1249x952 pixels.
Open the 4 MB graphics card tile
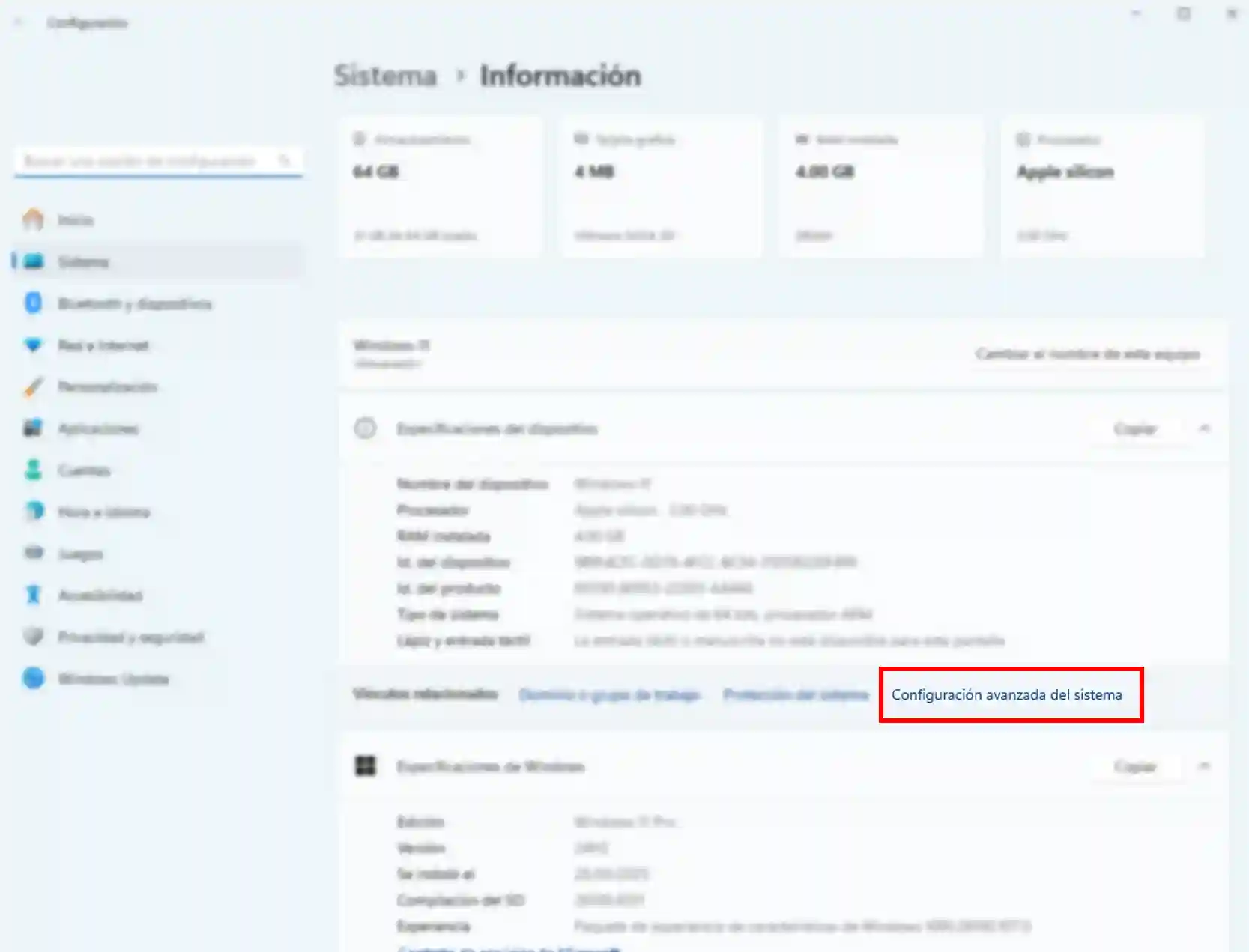(x=662, y=187)
